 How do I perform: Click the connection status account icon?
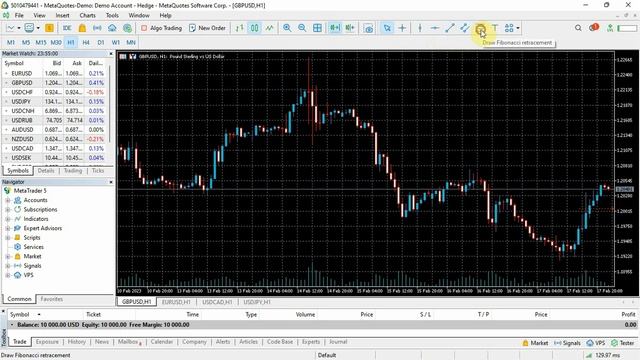[610, 28]
